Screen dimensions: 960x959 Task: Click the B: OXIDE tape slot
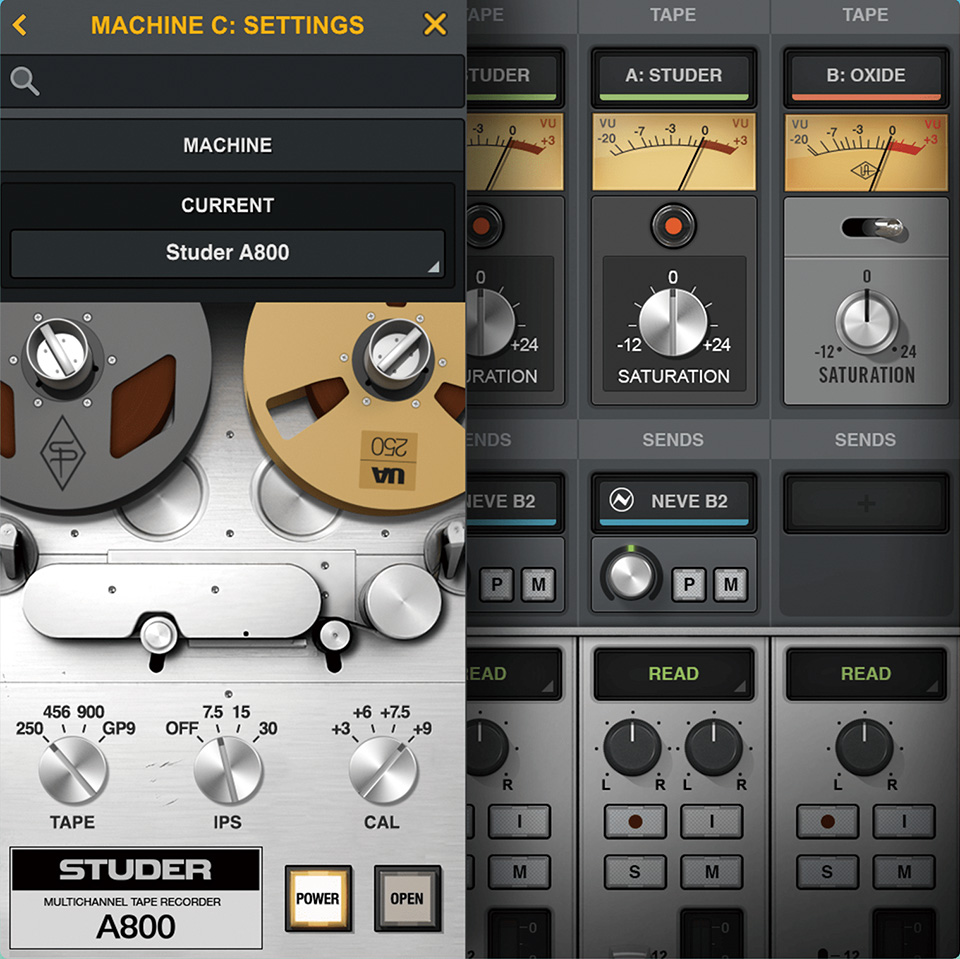866,77
